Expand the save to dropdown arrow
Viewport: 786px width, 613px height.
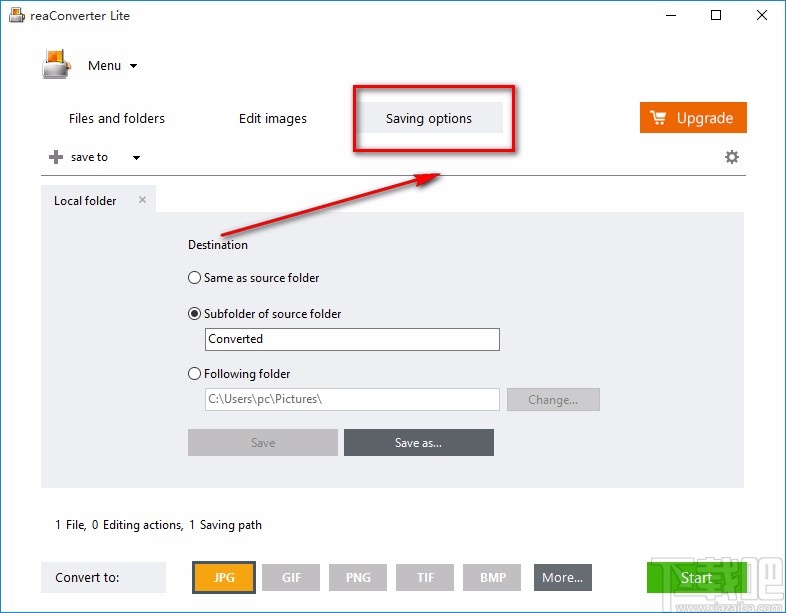pyautogui.click(x=136, y=158)
